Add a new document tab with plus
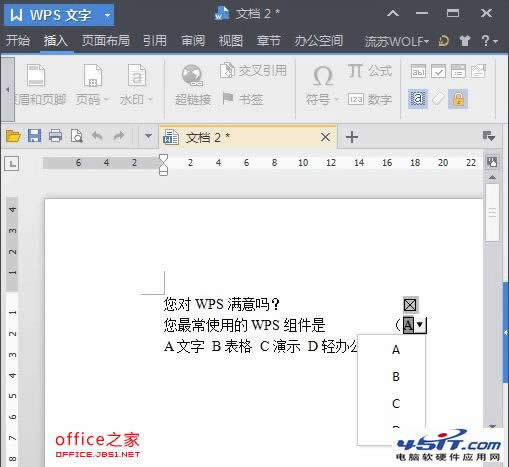This screenshot has height=467, width=509. coord(352,137)
